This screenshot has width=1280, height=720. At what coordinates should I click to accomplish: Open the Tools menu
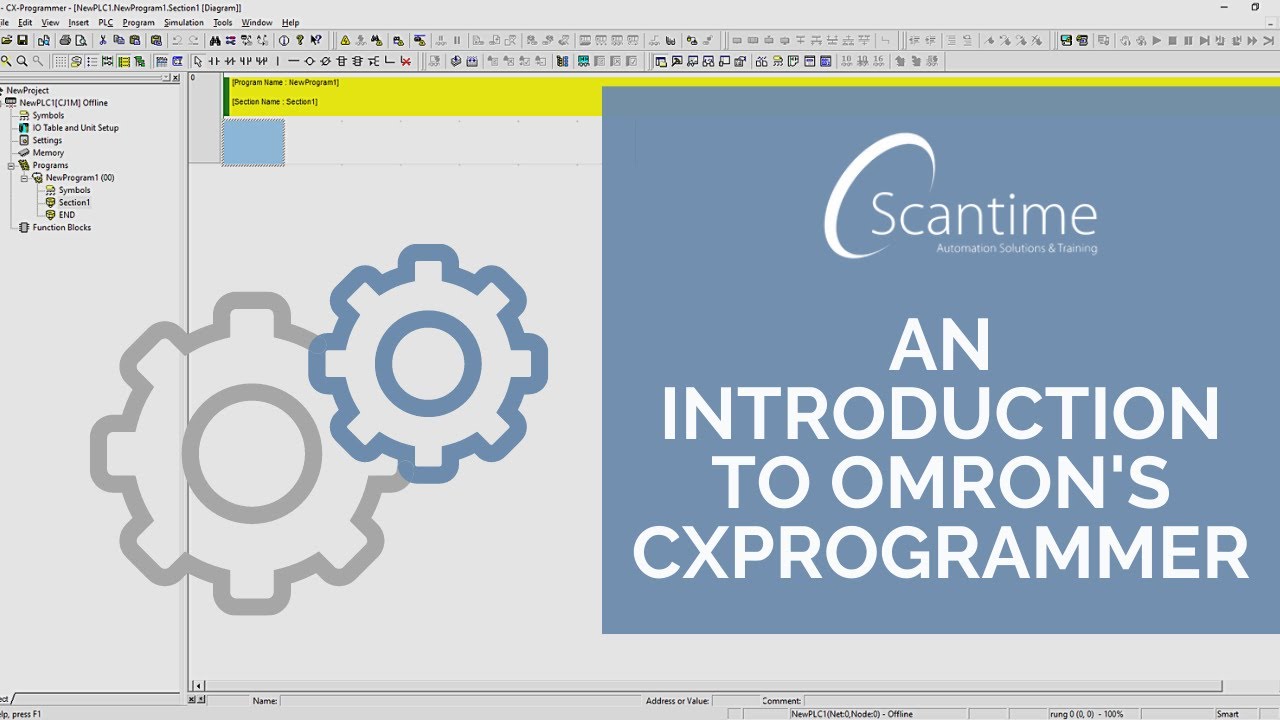click(223, 22)
